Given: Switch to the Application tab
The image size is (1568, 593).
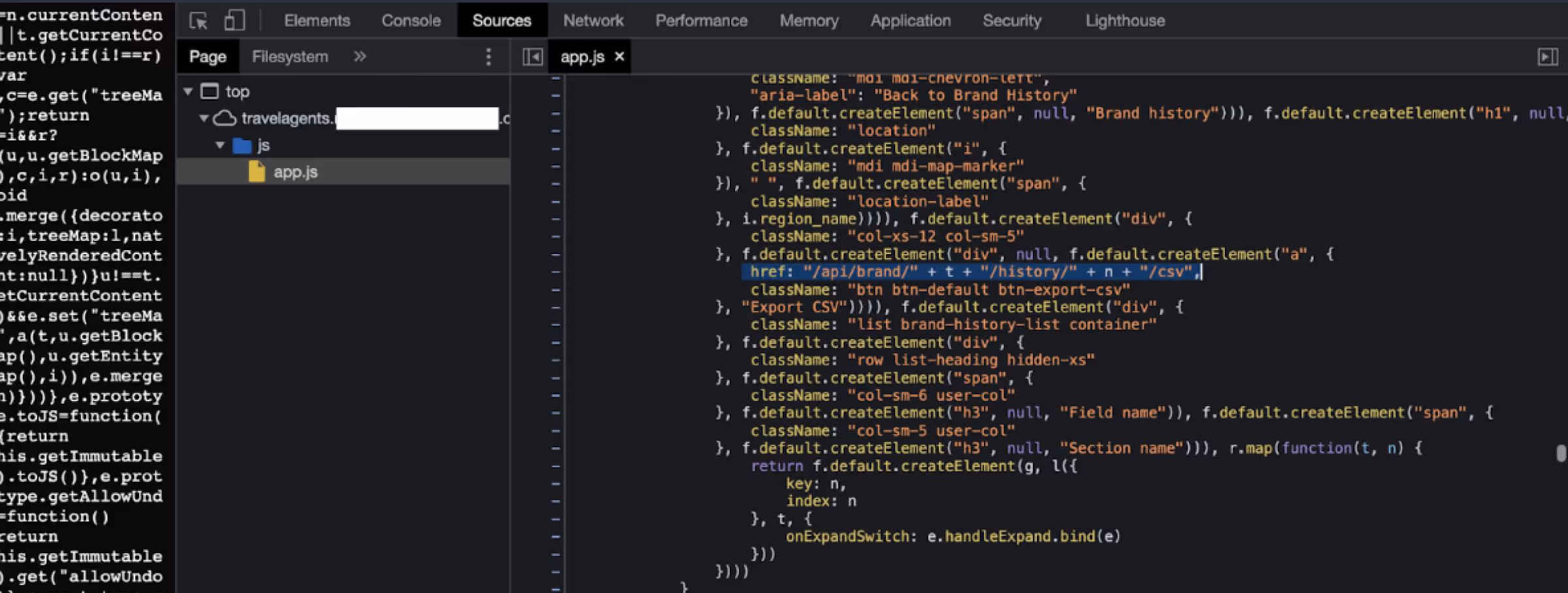Looking at the screenshot, I should tap(911, 21).
